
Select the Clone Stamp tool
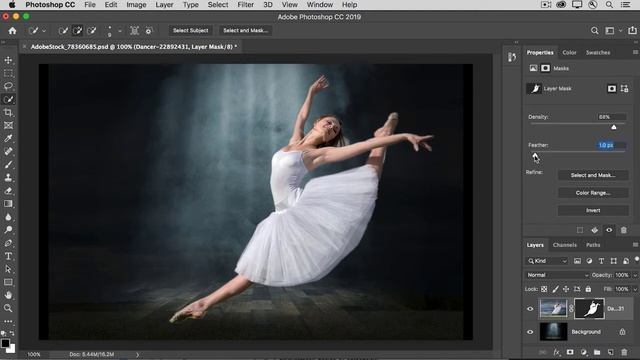click(x=8, y=178)
